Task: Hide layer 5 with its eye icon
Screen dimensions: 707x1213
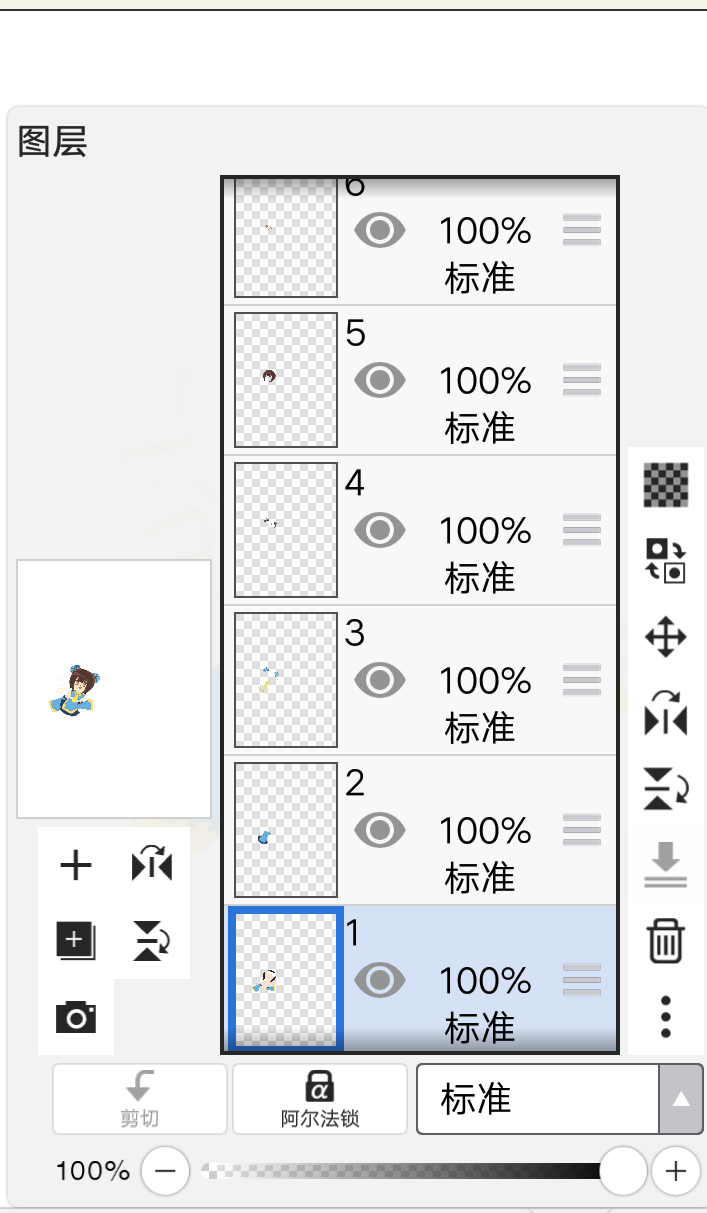Action: pyautogui.click(x=379, y=380)
